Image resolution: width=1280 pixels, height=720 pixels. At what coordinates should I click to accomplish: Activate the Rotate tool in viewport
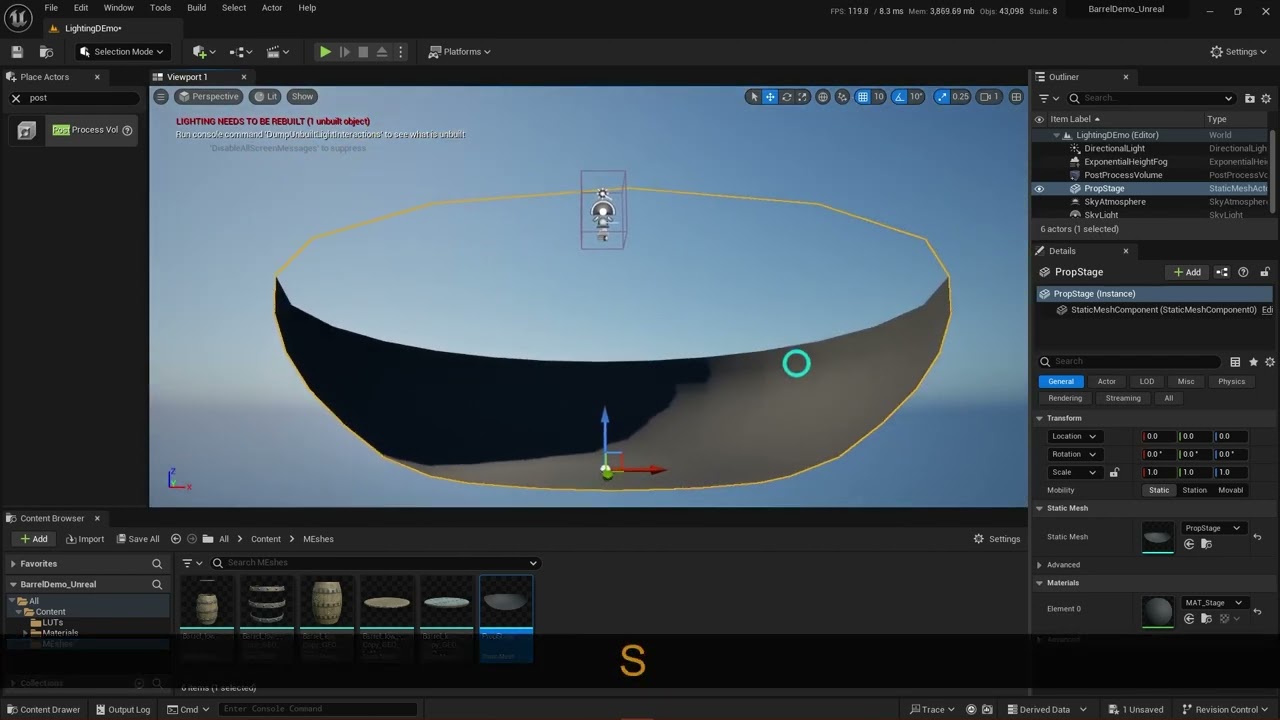tap(787, 97)
